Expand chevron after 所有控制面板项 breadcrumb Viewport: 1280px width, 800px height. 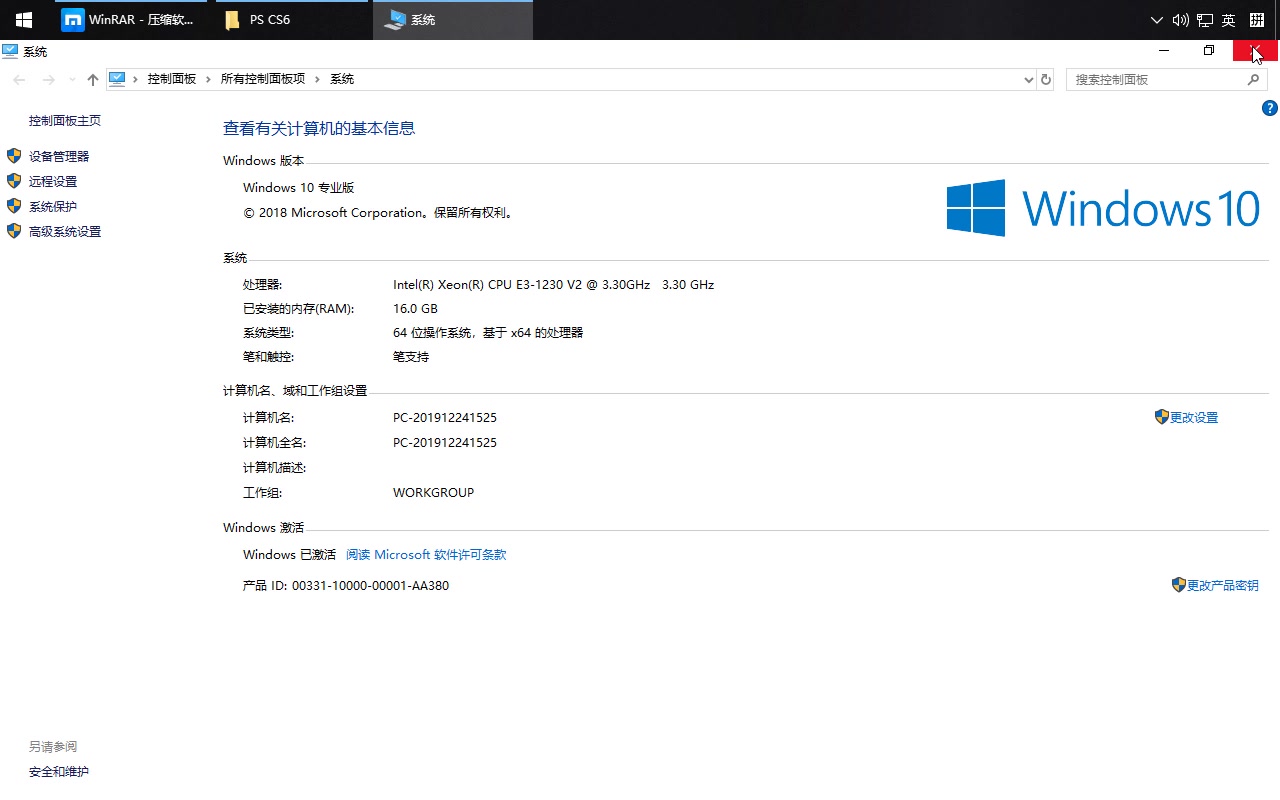[317, 79]
